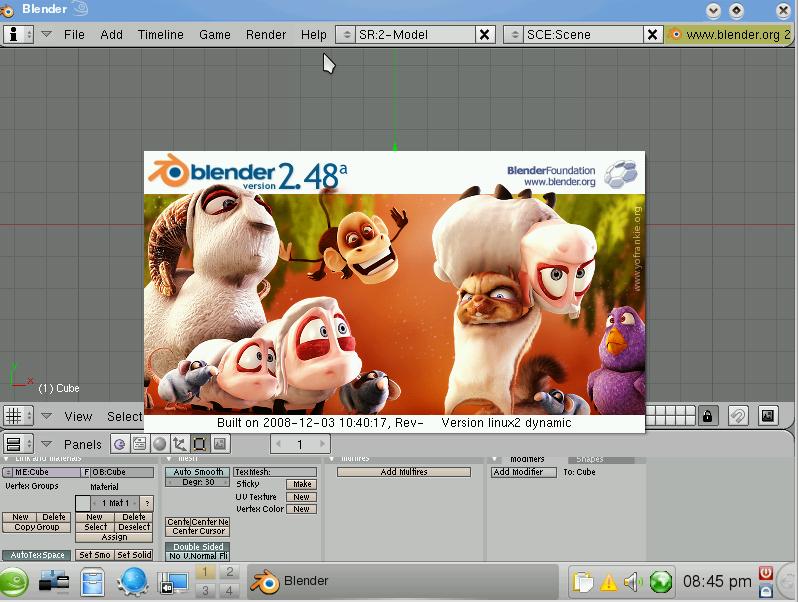Click the Add Modifier button
Image resolution: width=798 pixels, height=602 pixels.
(x=524, y=472)
